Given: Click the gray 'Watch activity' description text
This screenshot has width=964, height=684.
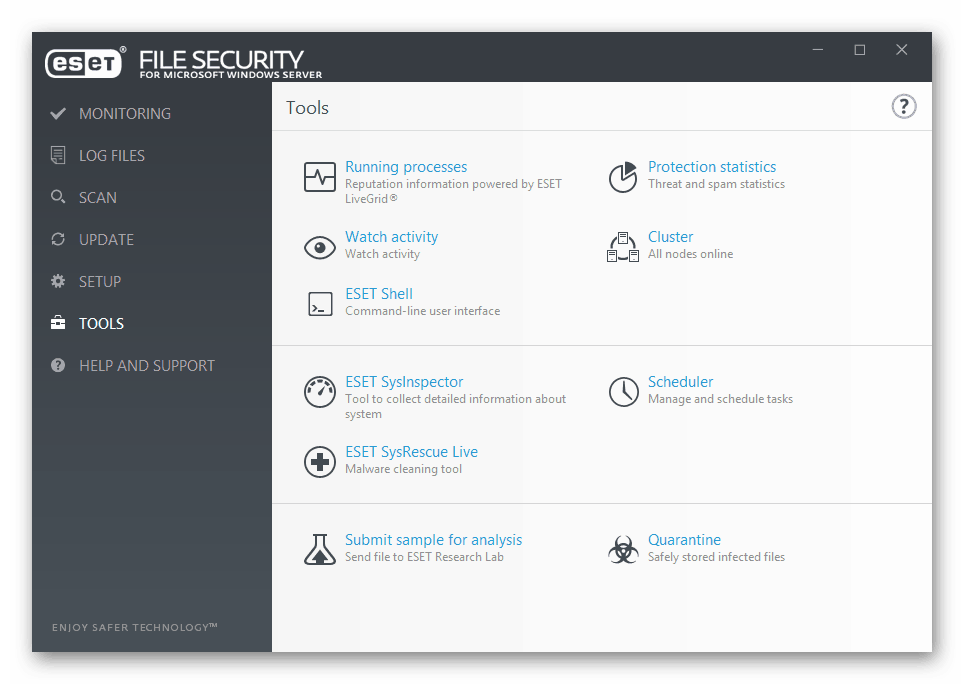Looking at the screenshot, I should 382,254.
